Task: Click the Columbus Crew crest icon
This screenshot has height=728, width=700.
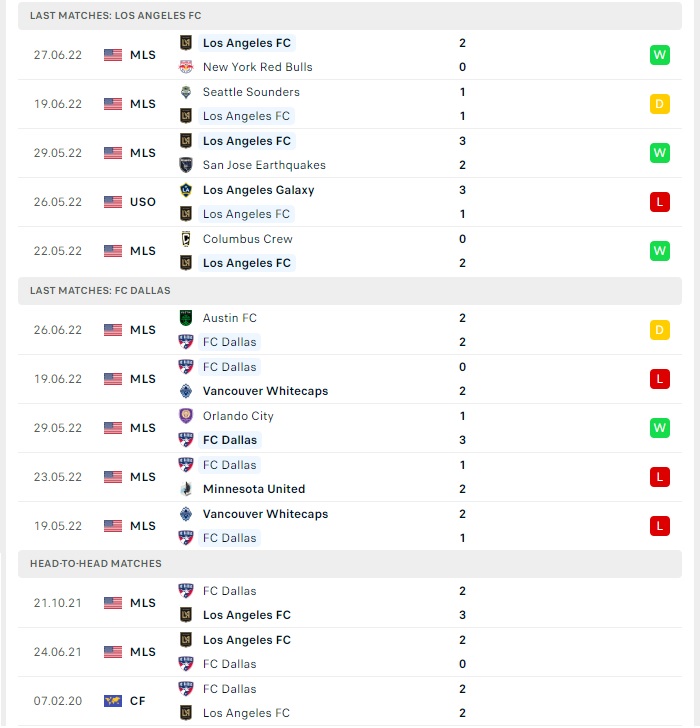Action: [x=186, y=239]
